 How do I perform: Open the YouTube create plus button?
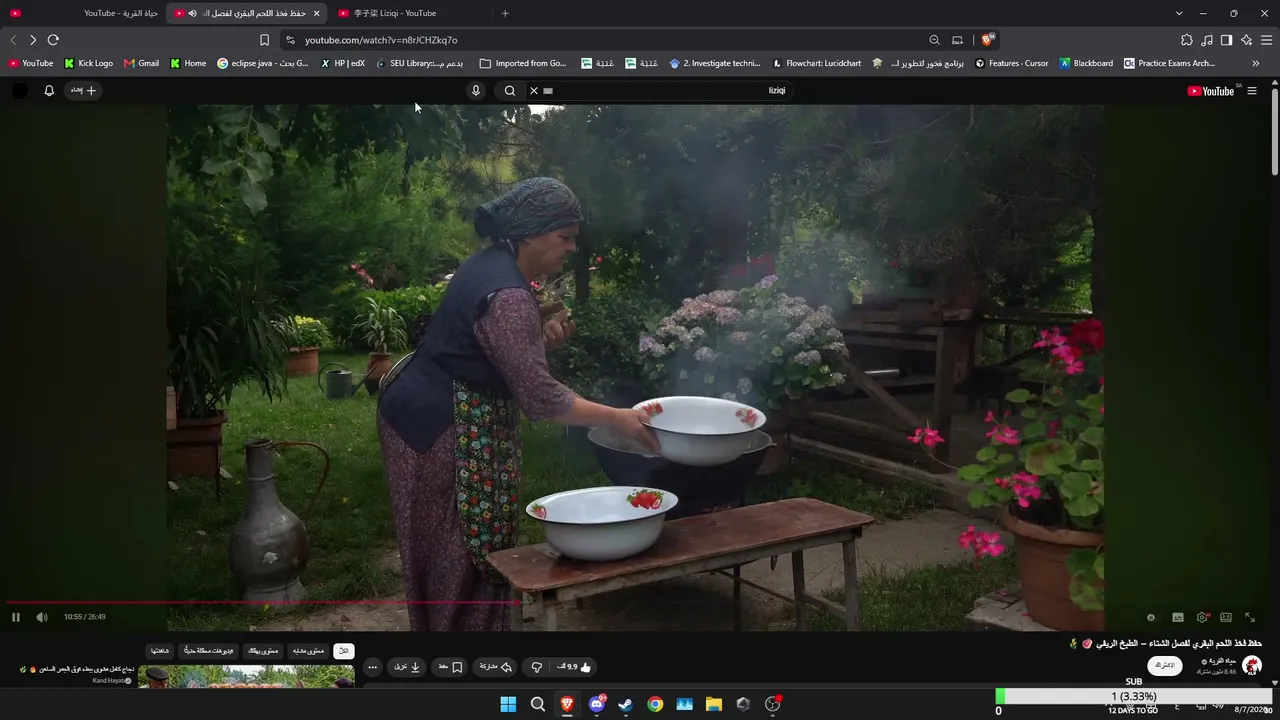[x=84, y=91]
